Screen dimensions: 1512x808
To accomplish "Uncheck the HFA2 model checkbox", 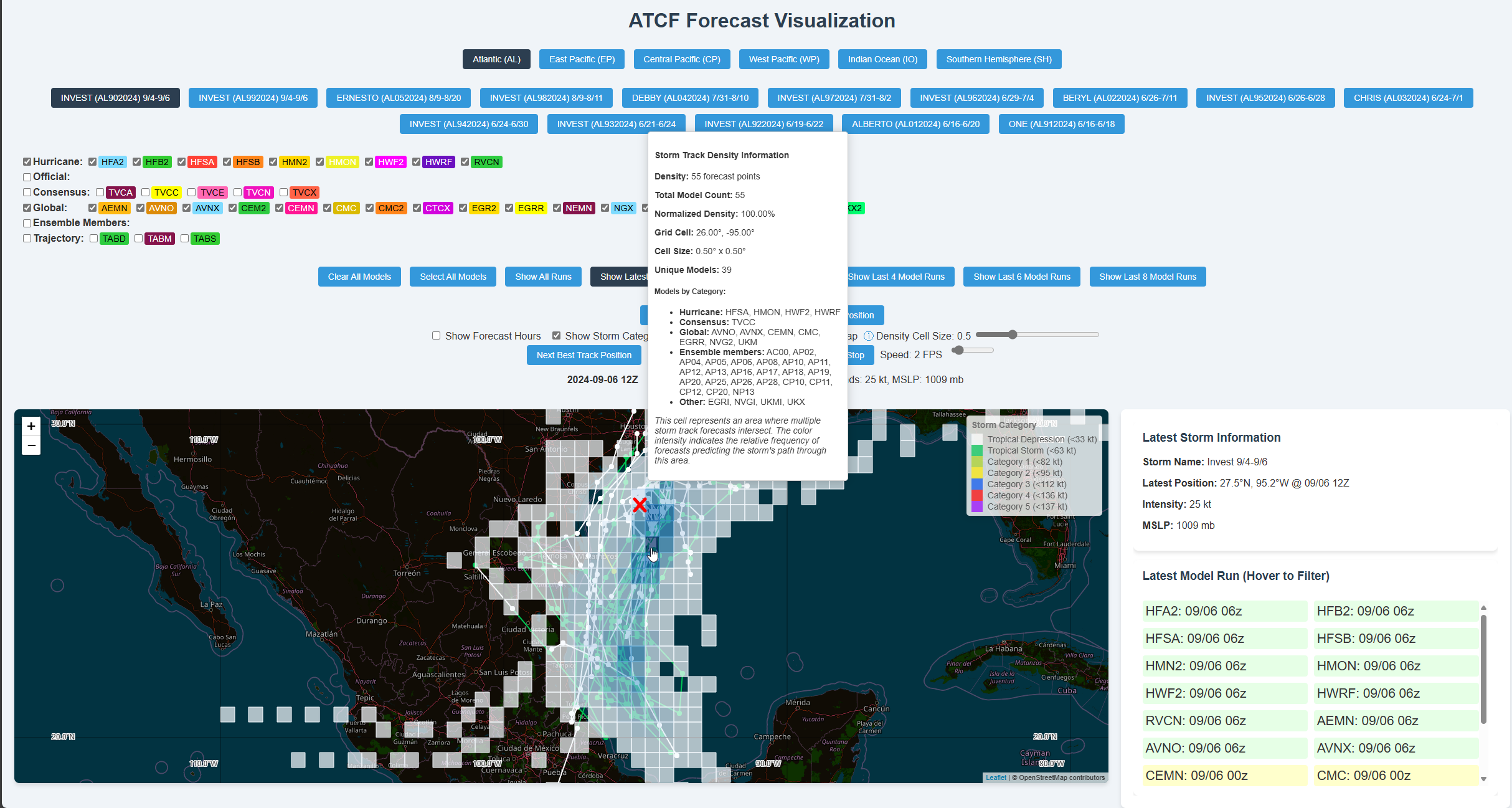I will (92, 162).
